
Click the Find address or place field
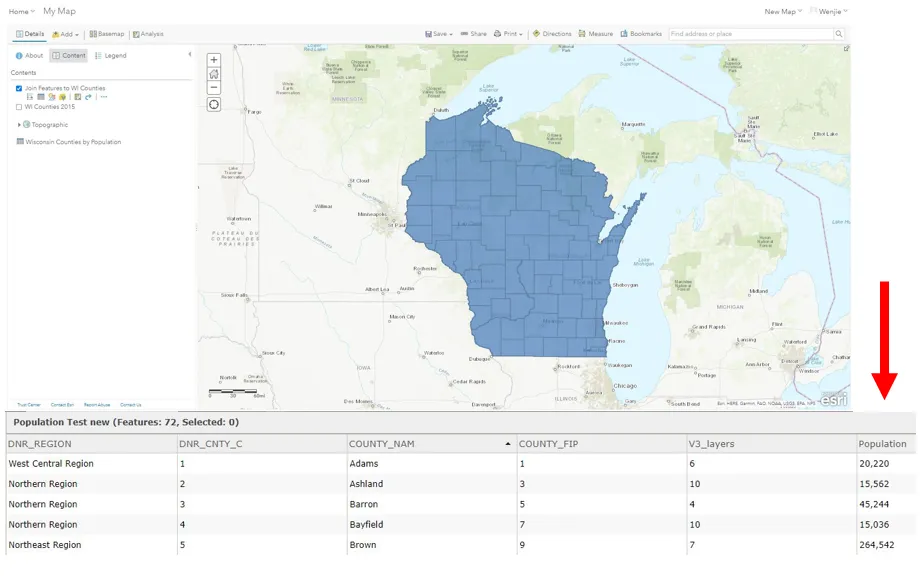point(750,34)
